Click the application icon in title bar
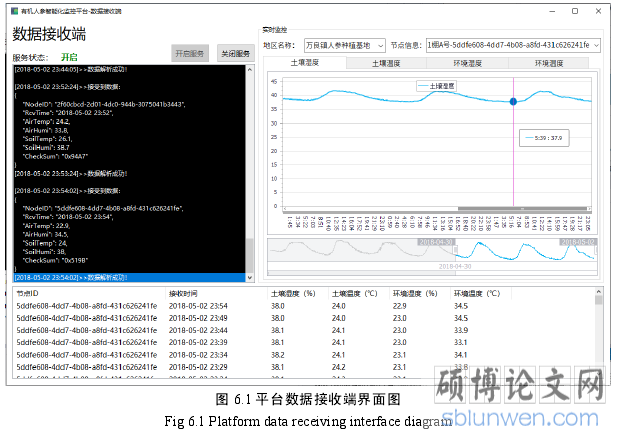Viewport: 623px width, 437px height. point(12,10)
